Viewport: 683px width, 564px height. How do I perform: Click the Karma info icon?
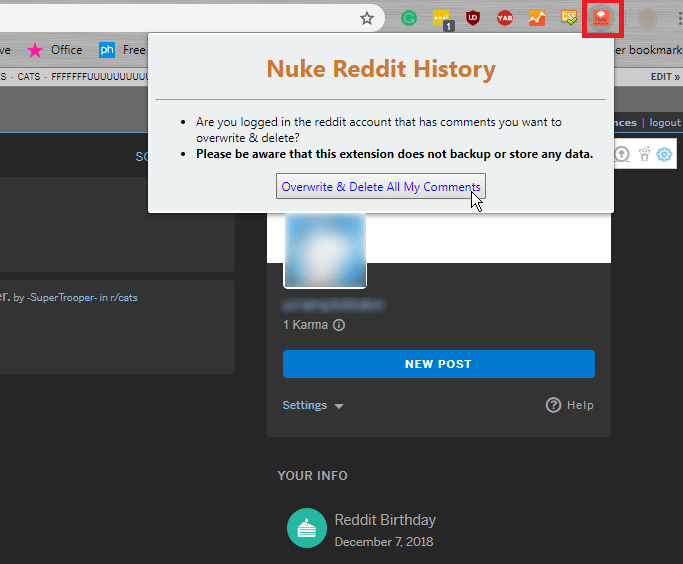click(339, 325)
